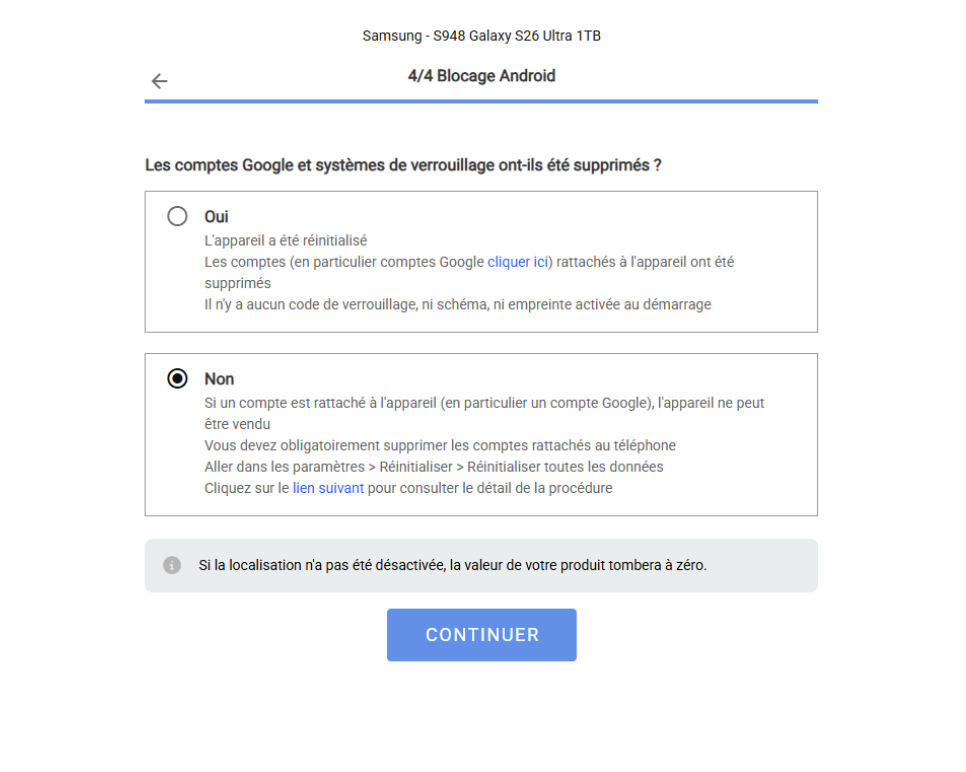Screen dimensions: 966x772
Task: Go back using the left arrow icon
Action: click(159, 81)
